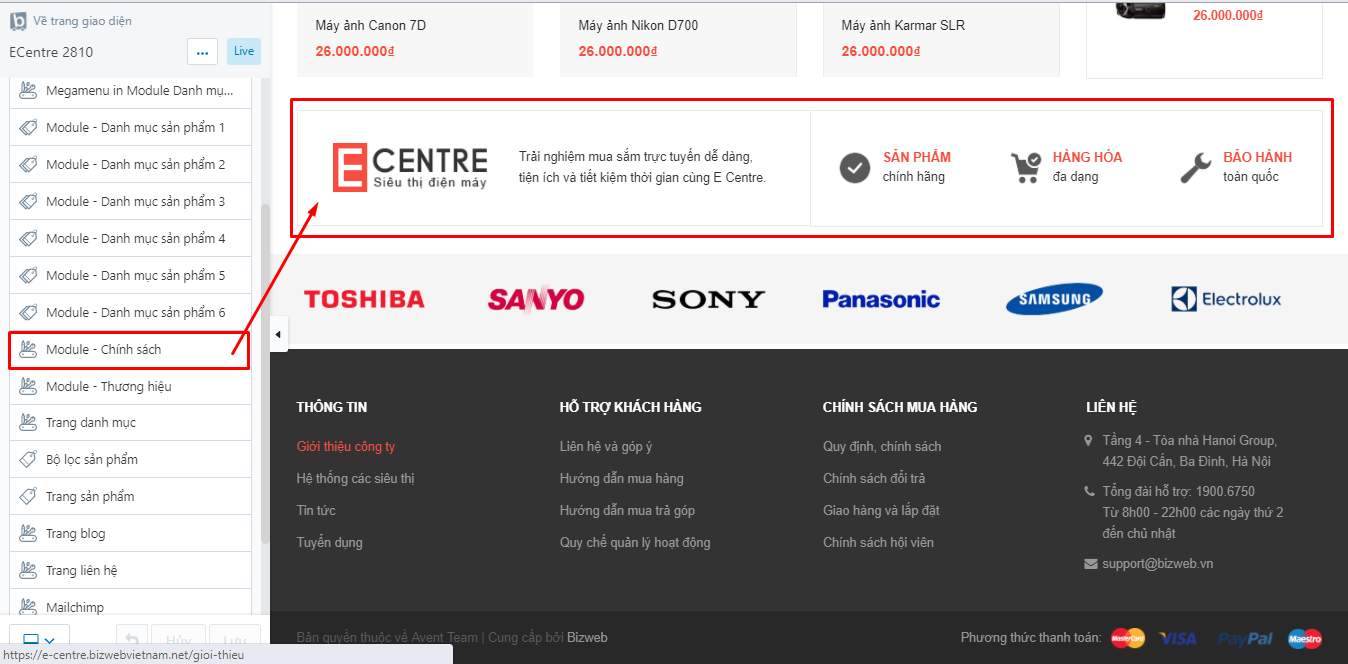Click the Live badge button

click(243, 51)
